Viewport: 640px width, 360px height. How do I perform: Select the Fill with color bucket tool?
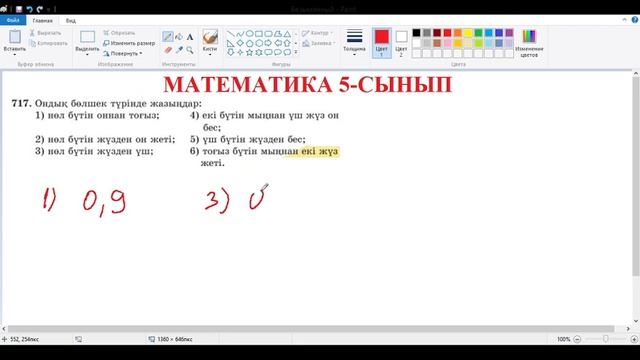(x=179, y=37)
